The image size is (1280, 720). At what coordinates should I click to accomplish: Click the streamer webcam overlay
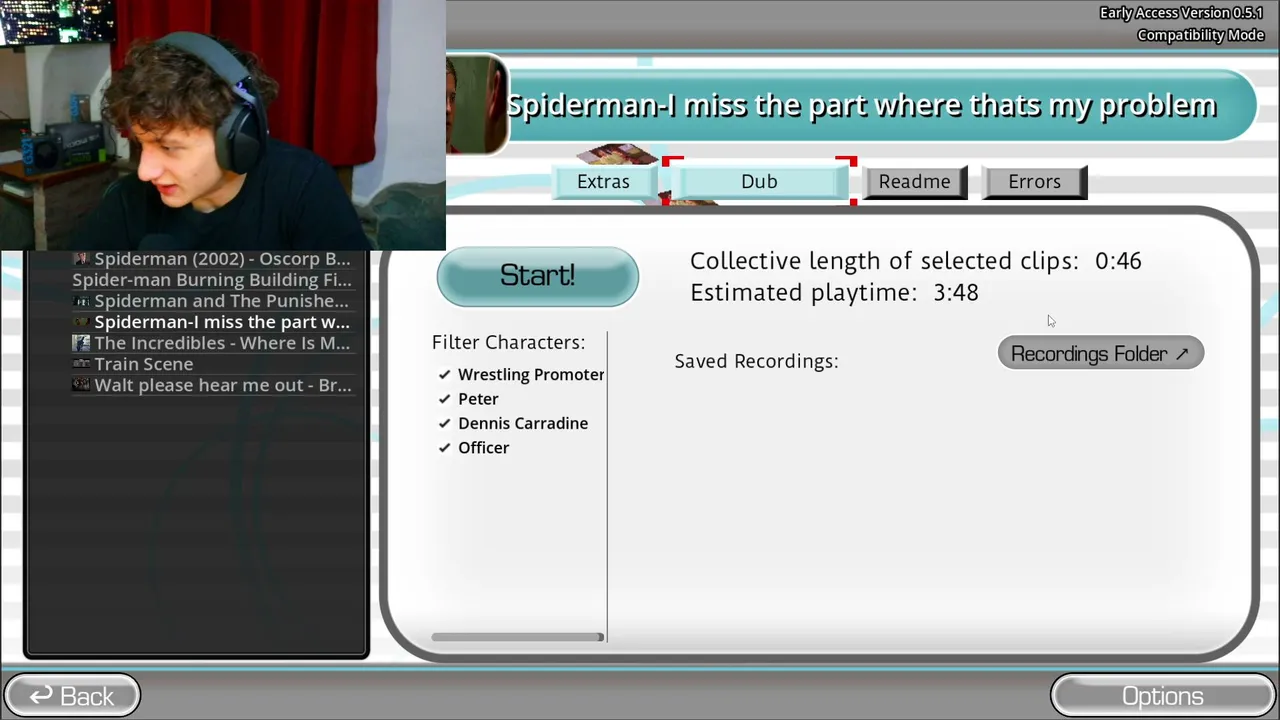222,124
